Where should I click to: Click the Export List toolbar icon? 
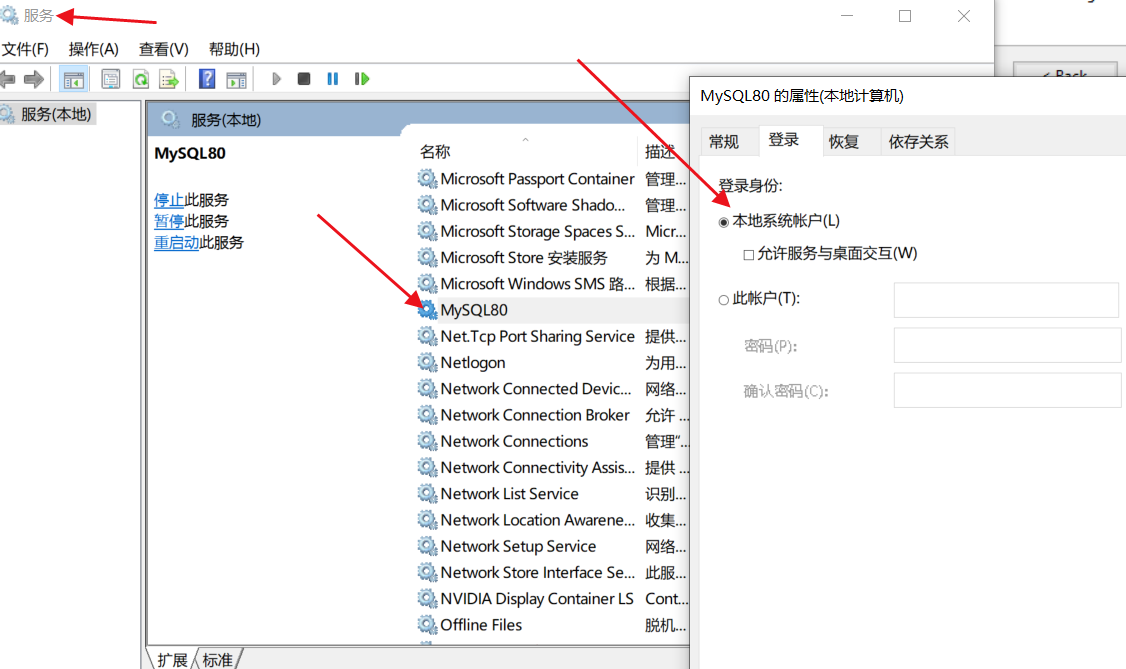click(170, 78)
